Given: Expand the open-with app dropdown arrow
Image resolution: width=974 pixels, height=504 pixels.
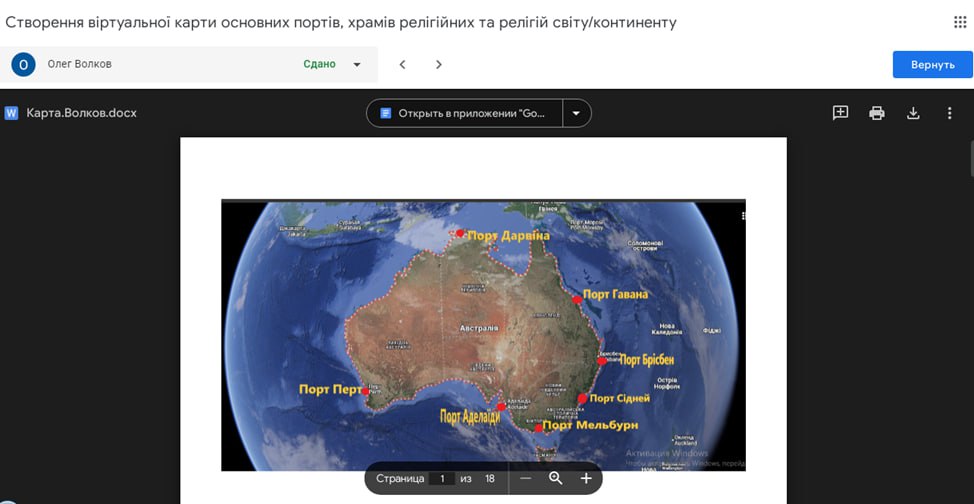Looking at the screenshot, I should tap(576, 113).
